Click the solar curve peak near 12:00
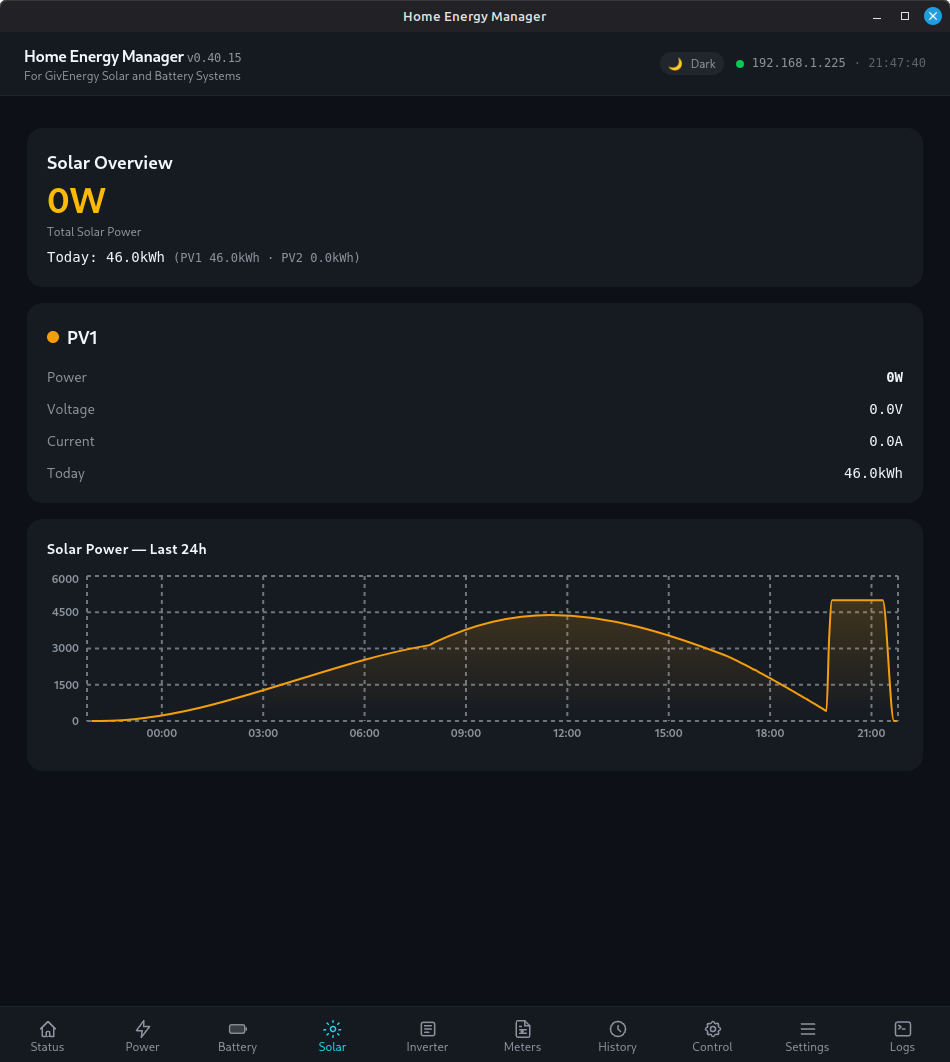The height and width of the screenshot is (1062, 950). point(552,615)
